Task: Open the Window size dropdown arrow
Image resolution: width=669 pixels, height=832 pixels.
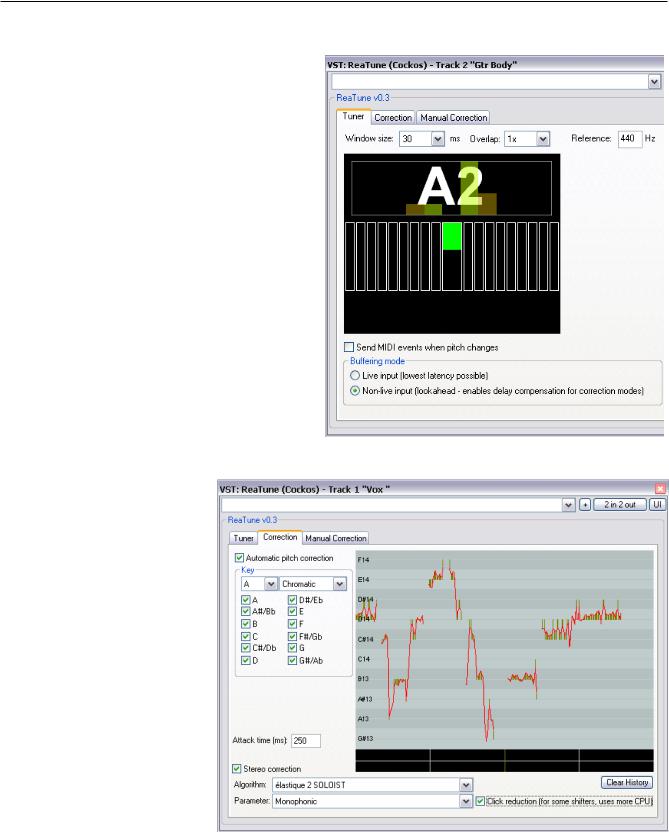Action: point(438,139)
